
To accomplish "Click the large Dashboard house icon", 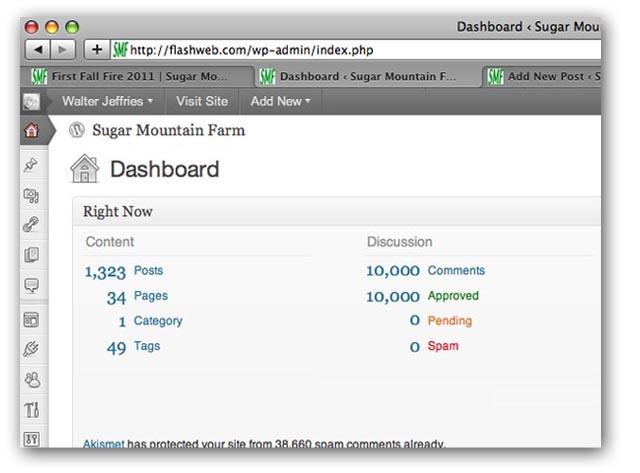I will 84,169.
